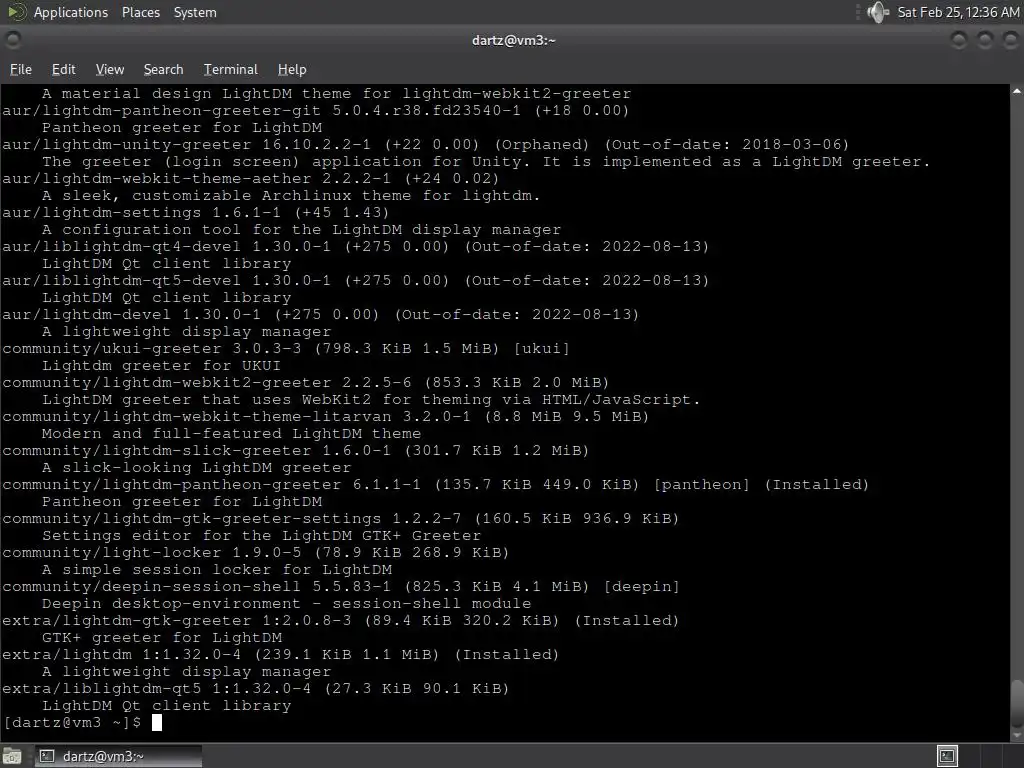Click the text extra/lightdm 1:1.32.0-4
The image size is (1024, 768).
click(x=121, y=654)
